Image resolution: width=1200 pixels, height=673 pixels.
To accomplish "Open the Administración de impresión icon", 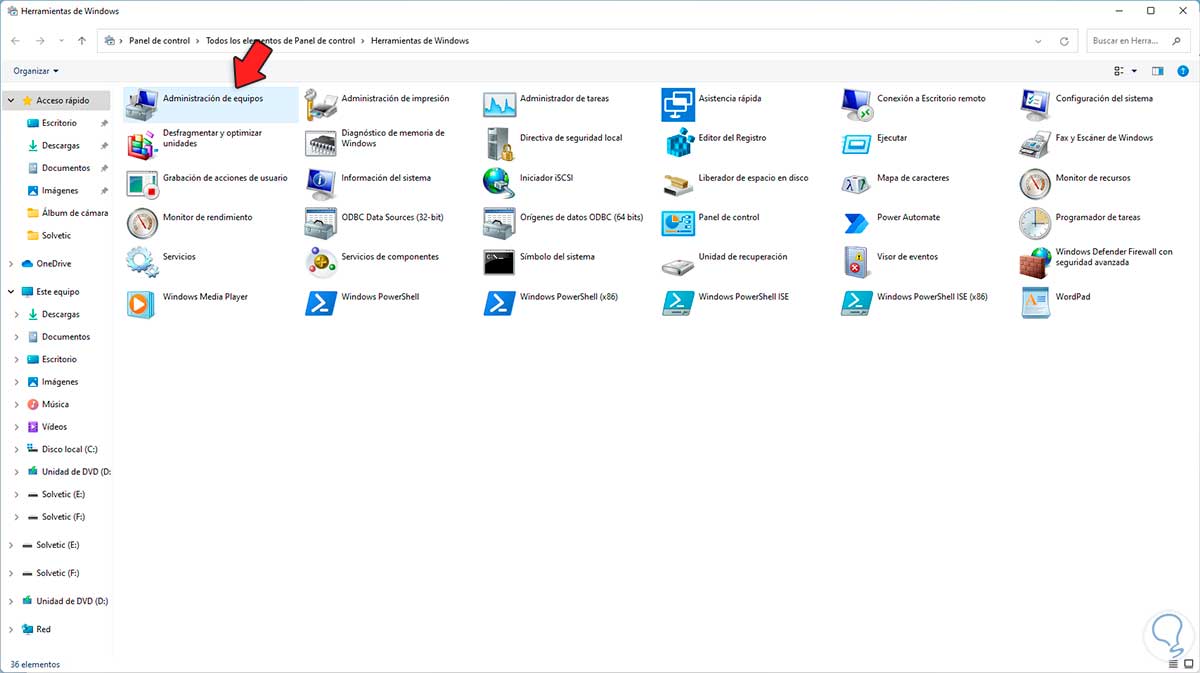I will [x=321, y=103].
